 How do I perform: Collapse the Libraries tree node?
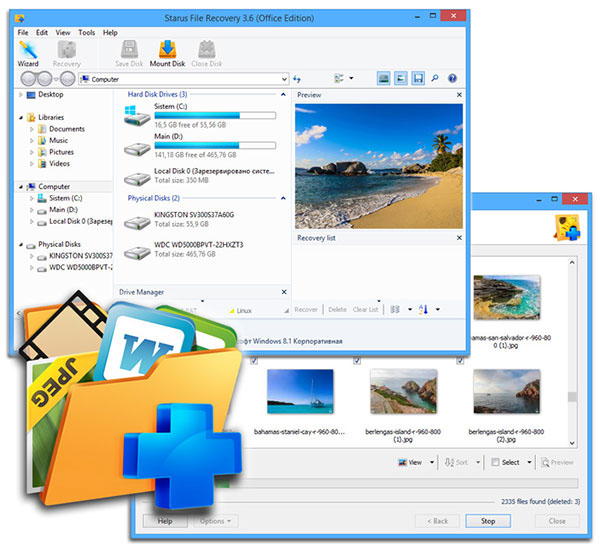tap(21, 117)
